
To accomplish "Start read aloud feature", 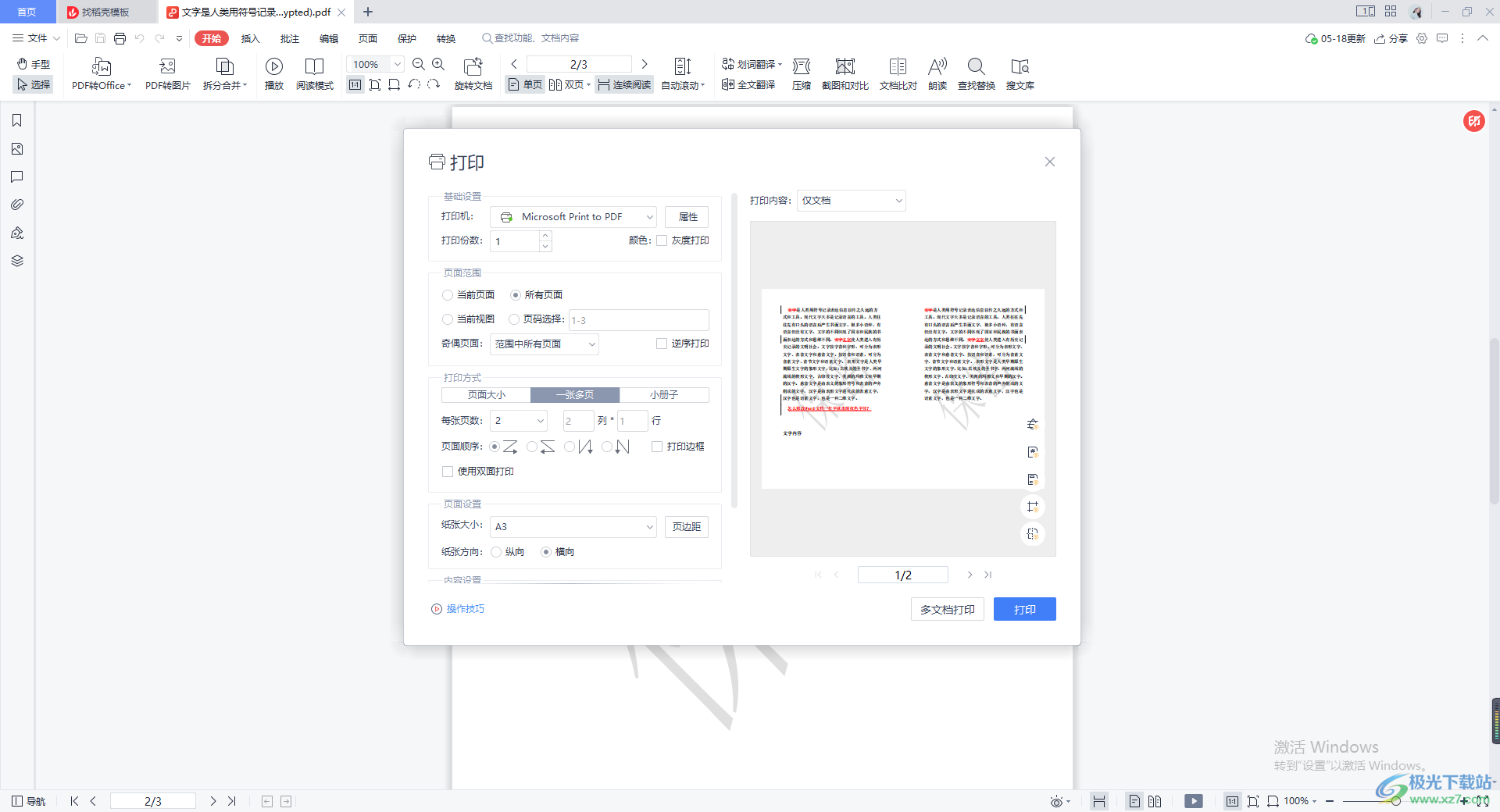I will pos(937,74).
